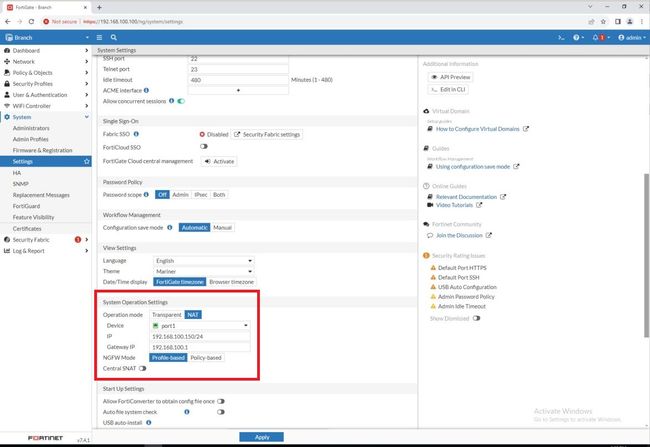Click info icon beside Configuration save mode
The width and height of the screenshot is (650, 447).
pos(170,228)
